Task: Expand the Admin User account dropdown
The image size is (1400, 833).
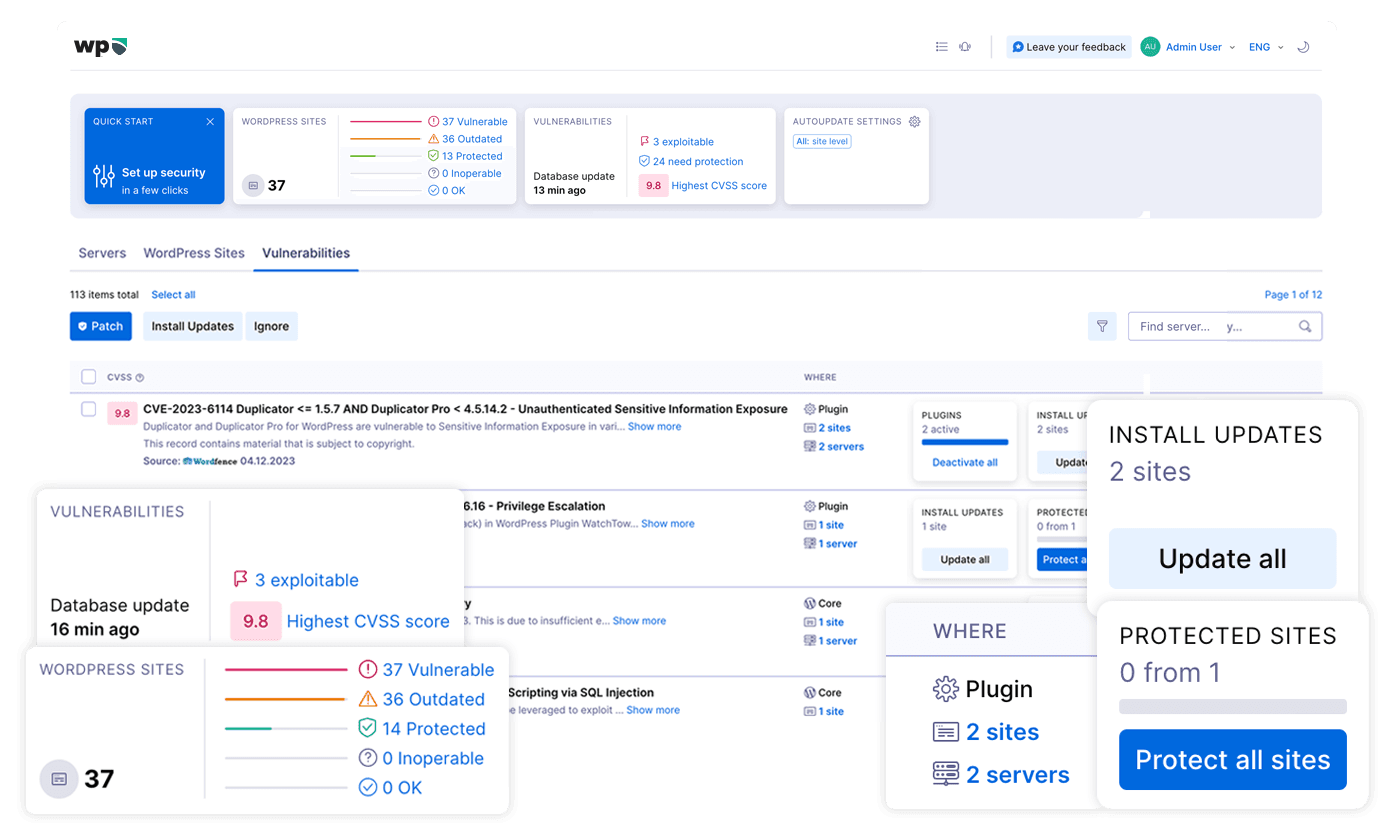Action: [x=1189, y=47]
